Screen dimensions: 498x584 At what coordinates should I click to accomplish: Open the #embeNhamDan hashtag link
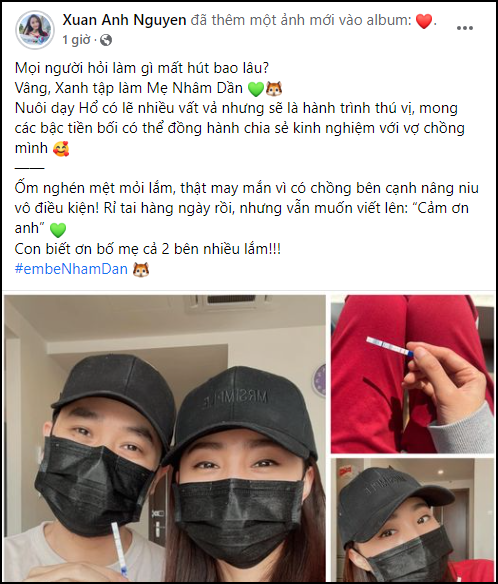71,269
